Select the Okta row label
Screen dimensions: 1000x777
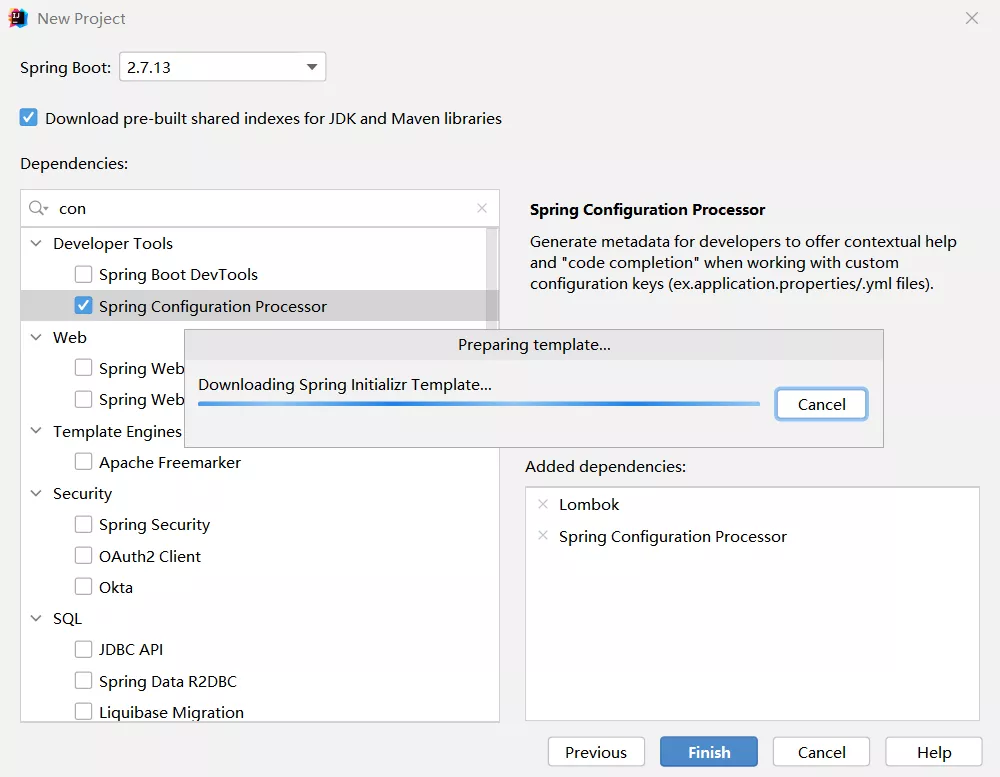115,588
